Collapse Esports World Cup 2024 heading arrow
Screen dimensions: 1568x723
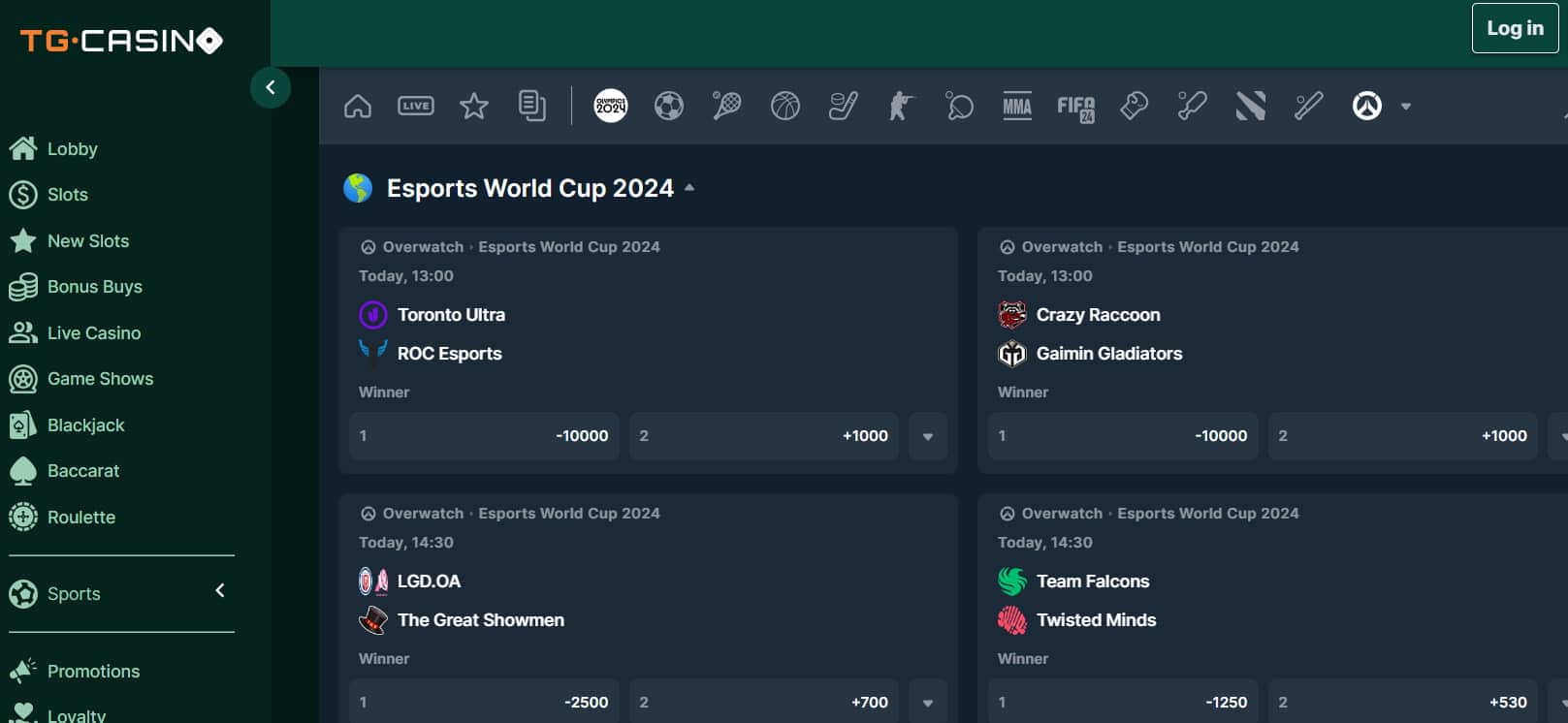tap(689, 187)
